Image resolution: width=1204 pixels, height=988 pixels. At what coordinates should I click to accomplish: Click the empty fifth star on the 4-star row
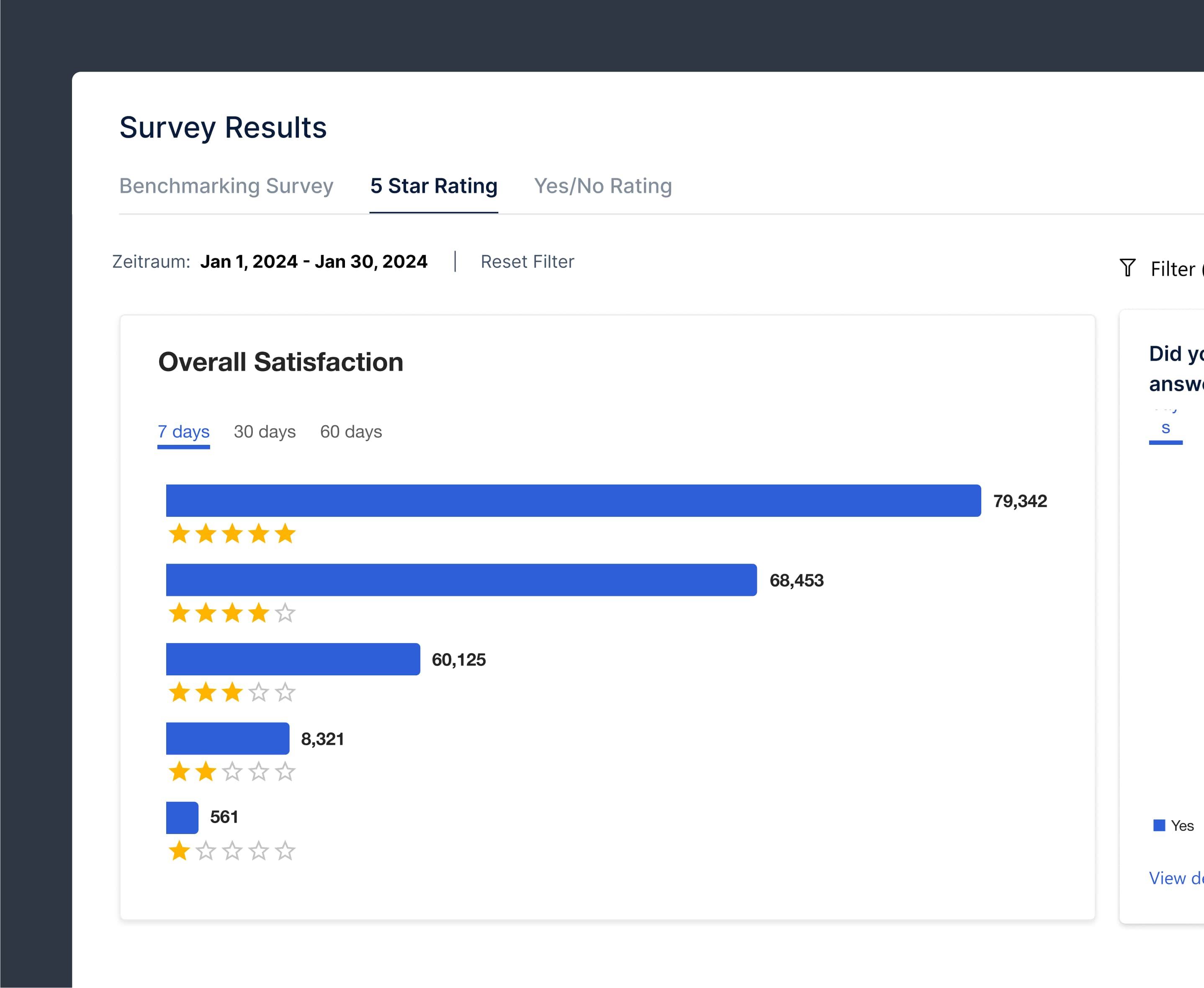pos(285,613)
